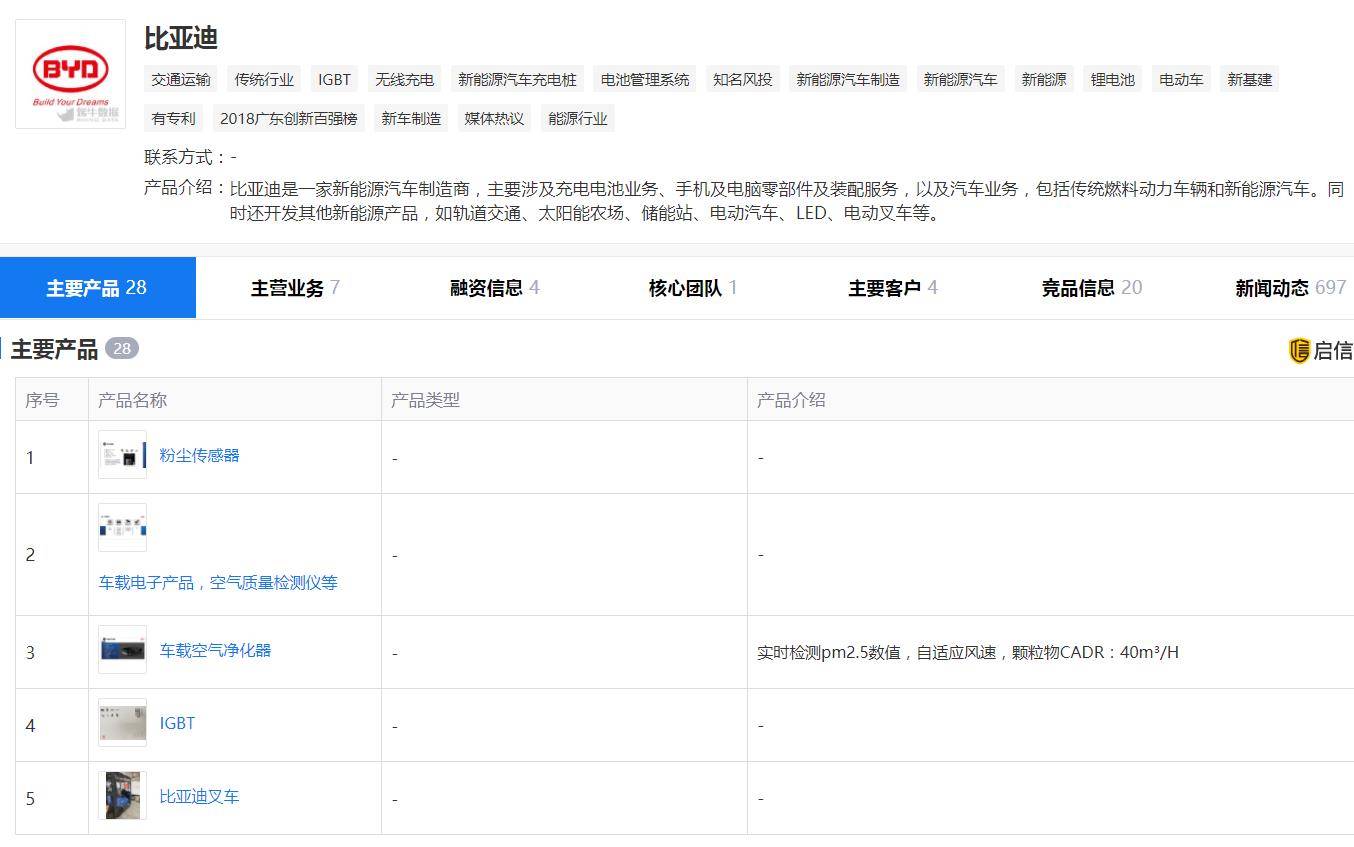This screenshot has width=1354, height=847.
Task: Click the 28 count badge beside 主要产品 heading
Action: [121, 349]
